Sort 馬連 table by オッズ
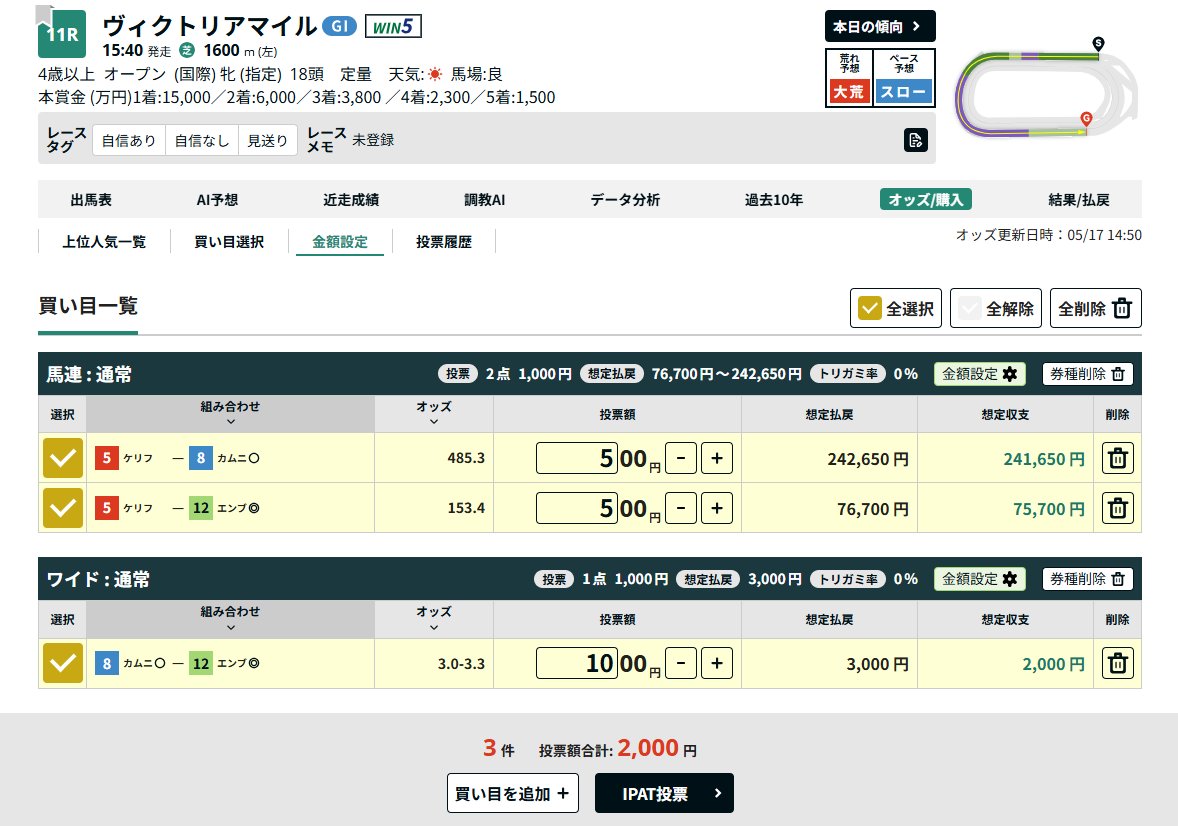The image size is (1178, 826). 433,413
